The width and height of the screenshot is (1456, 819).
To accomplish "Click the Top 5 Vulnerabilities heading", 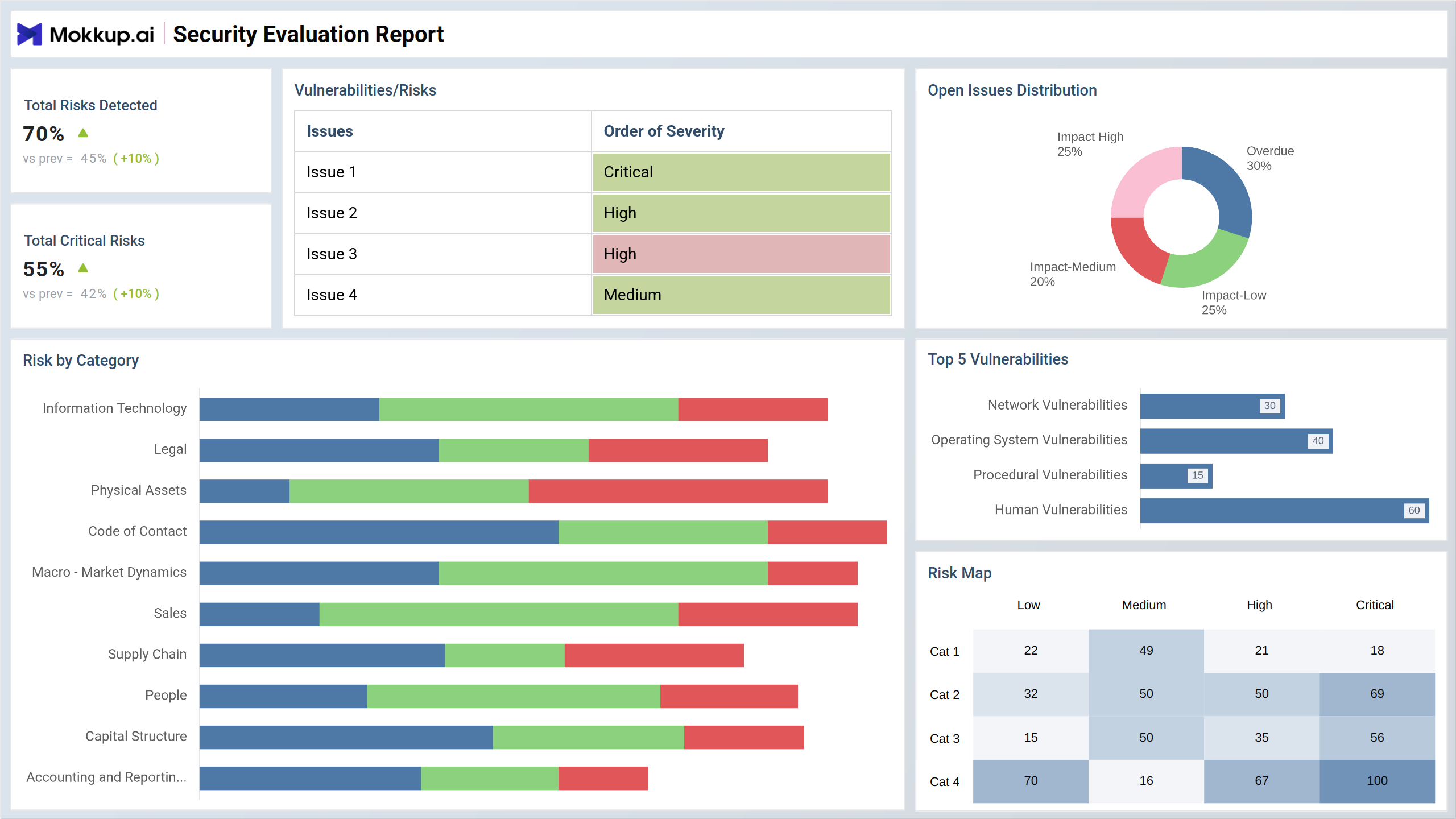I will 998,359.
